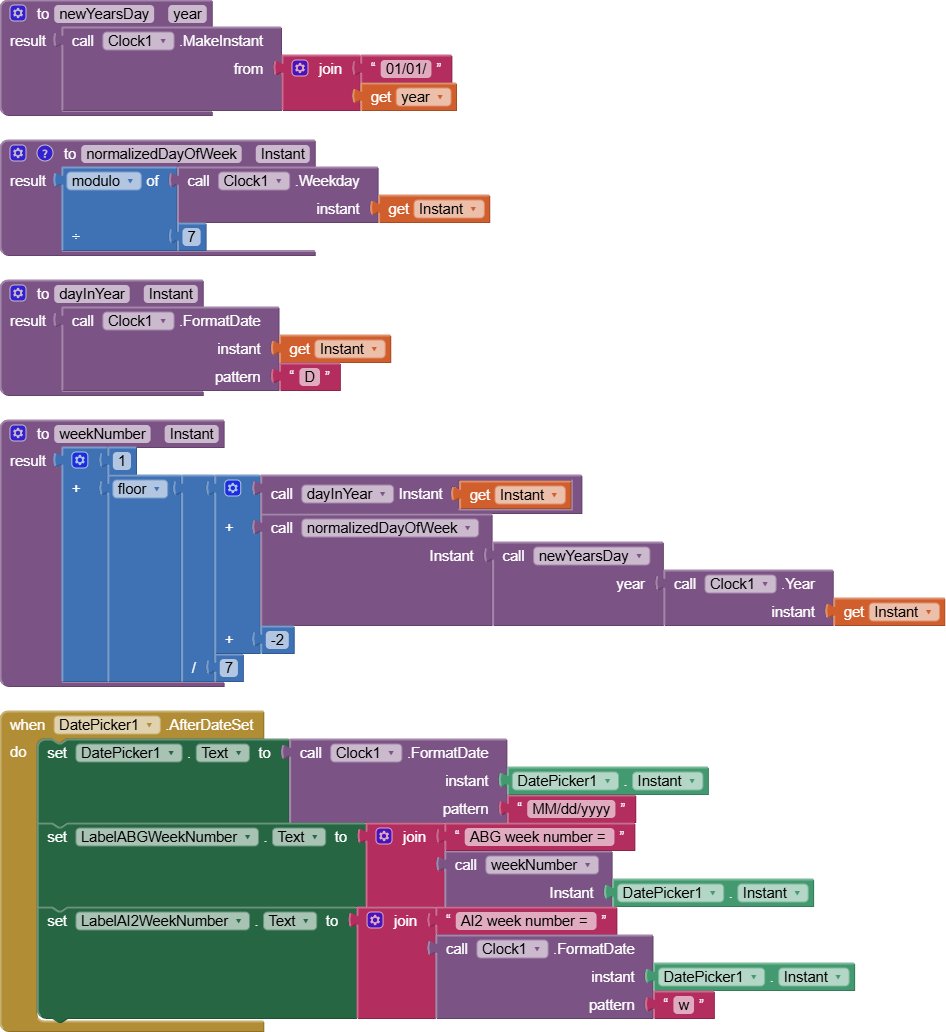Open the normalizedDayOfWeek call dropdown
The width and height of the screenshot is (946, 1032).
tap(389, 528)
